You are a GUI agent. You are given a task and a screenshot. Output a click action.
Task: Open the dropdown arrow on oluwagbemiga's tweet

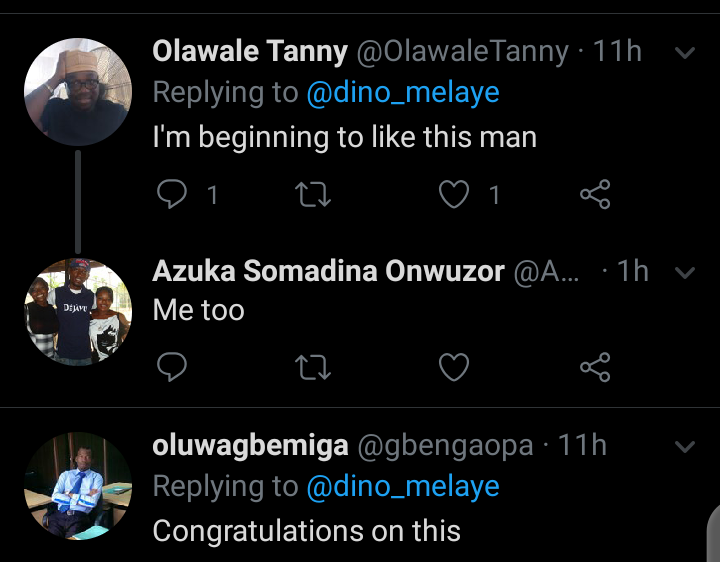(685, 447)
